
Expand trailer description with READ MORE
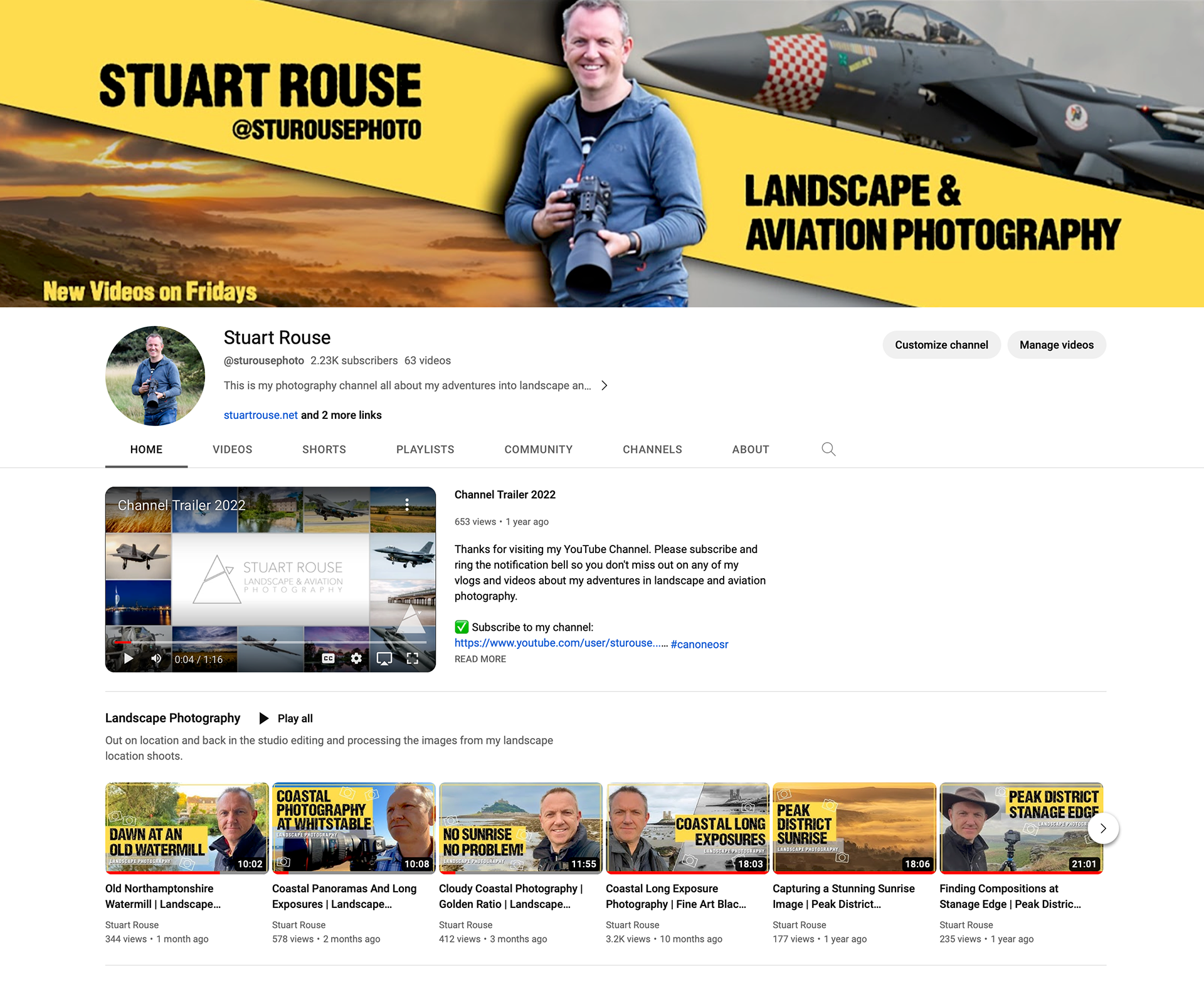pos(480,659)
